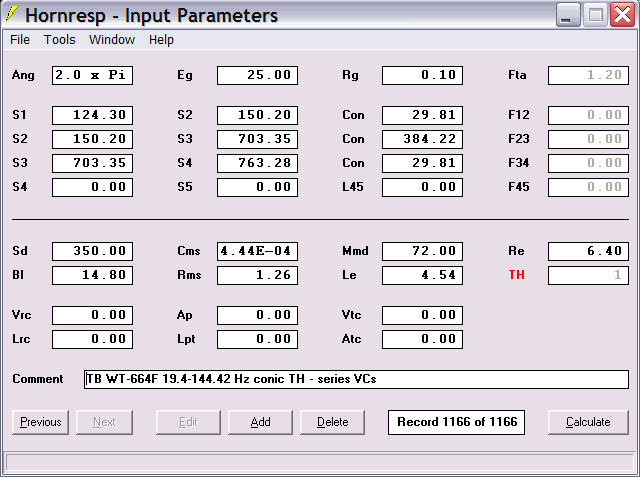The width and height of the screenshot is (640, 477).
Task: Click the Calculate button
Action: pos(588,422)
